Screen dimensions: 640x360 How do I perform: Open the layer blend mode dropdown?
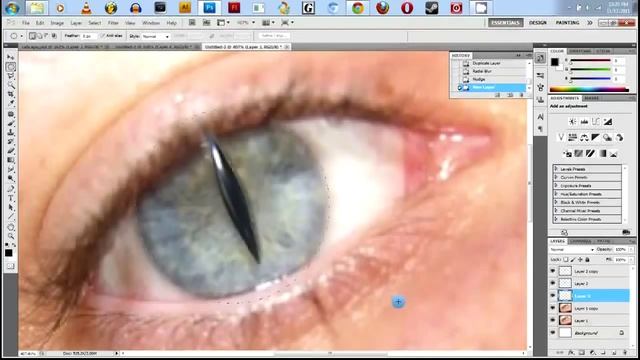571,249
